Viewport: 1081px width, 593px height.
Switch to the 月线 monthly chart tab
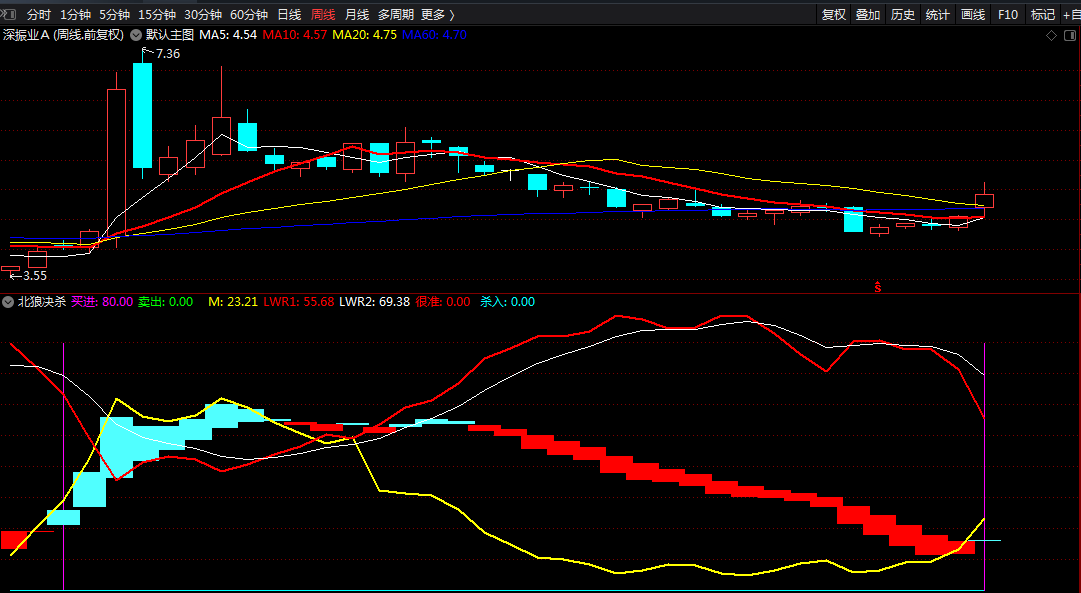point(356,14)
